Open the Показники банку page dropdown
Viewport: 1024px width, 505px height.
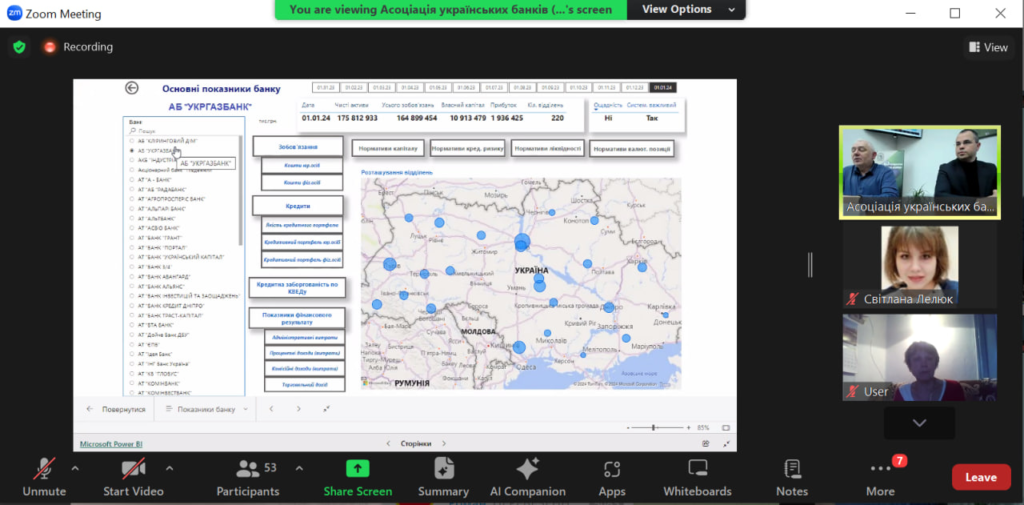(206, 409)
